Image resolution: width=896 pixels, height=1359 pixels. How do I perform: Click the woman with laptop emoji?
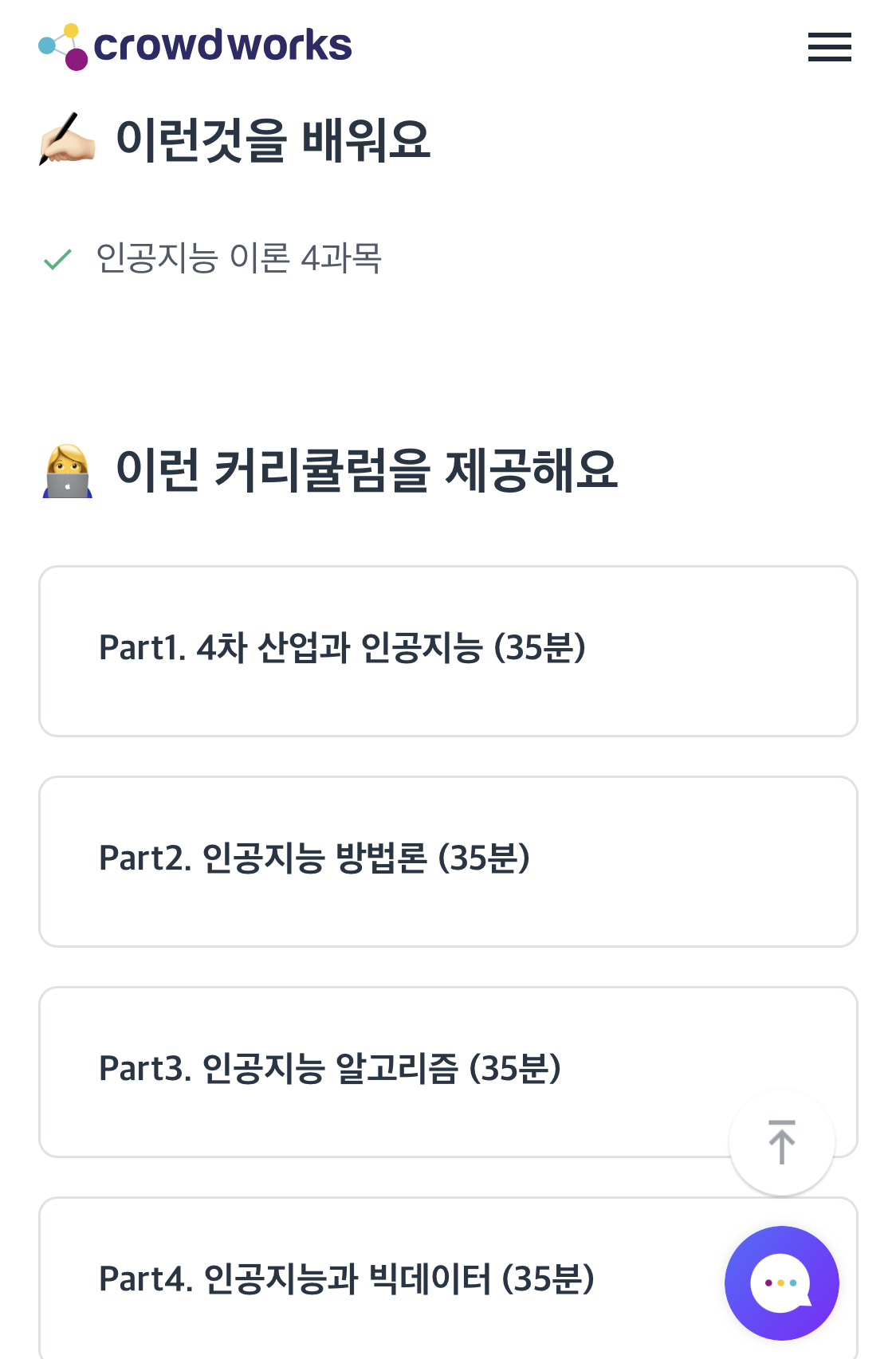coord(67,471)
